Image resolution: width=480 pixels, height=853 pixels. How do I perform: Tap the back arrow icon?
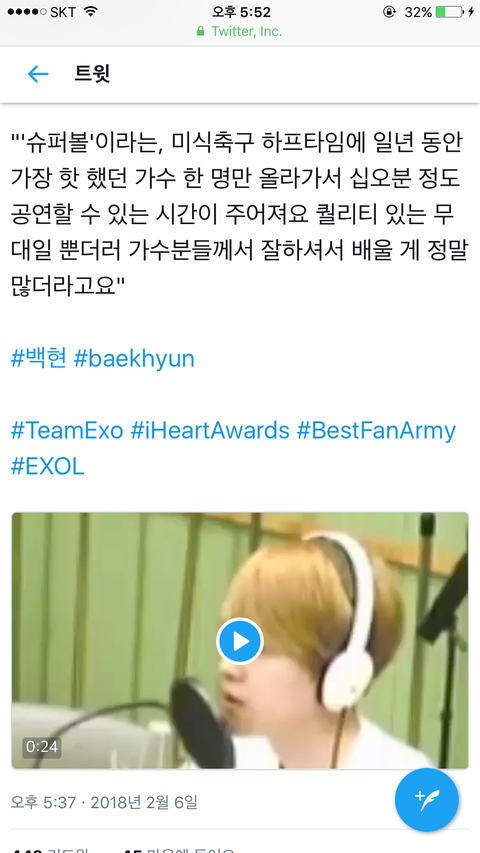click(38, 74)
